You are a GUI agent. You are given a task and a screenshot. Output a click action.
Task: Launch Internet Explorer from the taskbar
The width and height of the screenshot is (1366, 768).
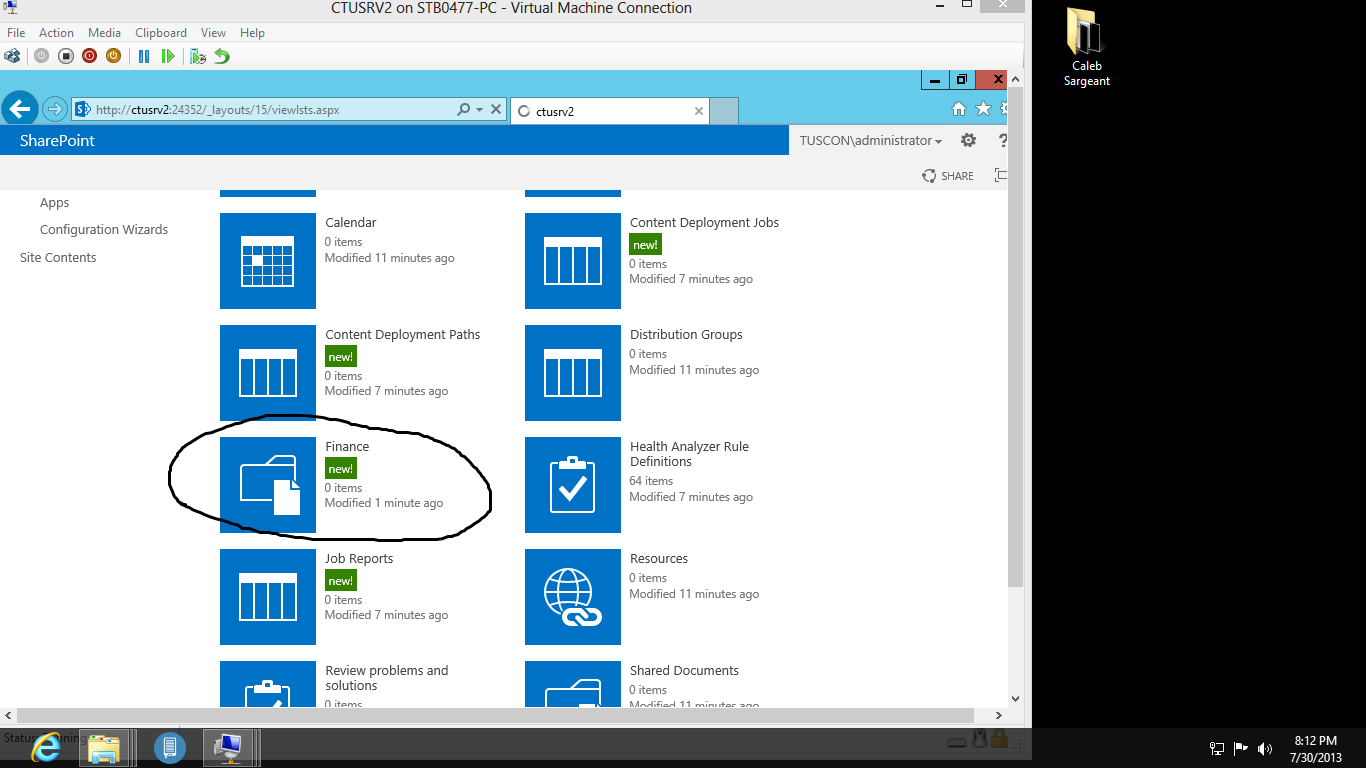[45, 747]
